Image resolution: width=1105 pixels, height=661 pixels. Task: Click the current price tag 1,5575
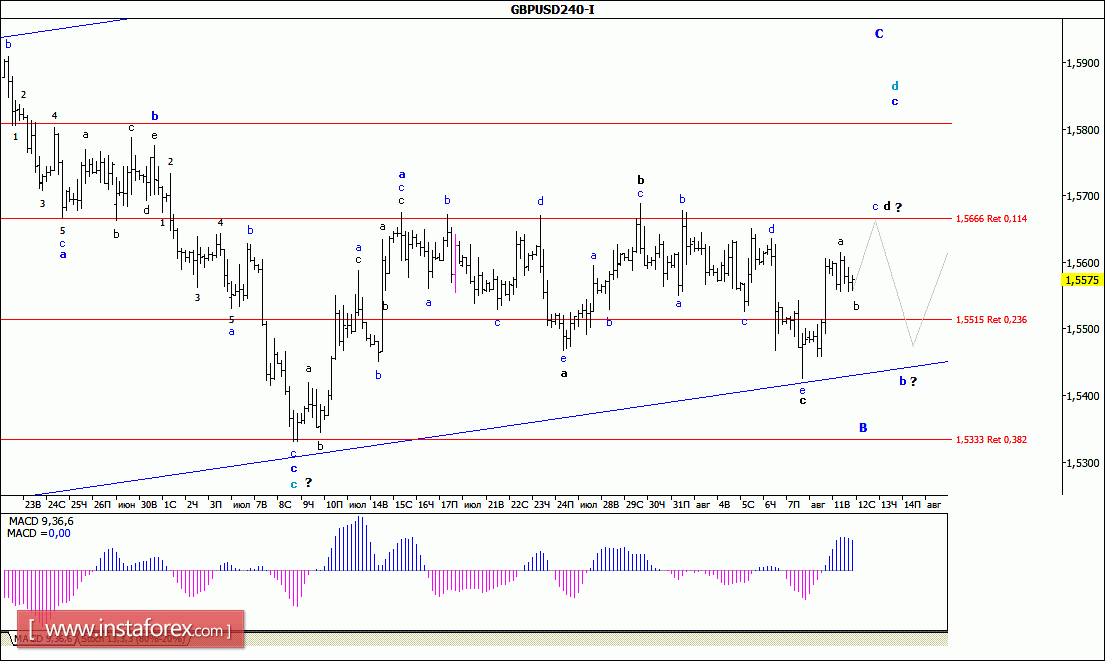pyautogui.click(x=1082, y=280)
